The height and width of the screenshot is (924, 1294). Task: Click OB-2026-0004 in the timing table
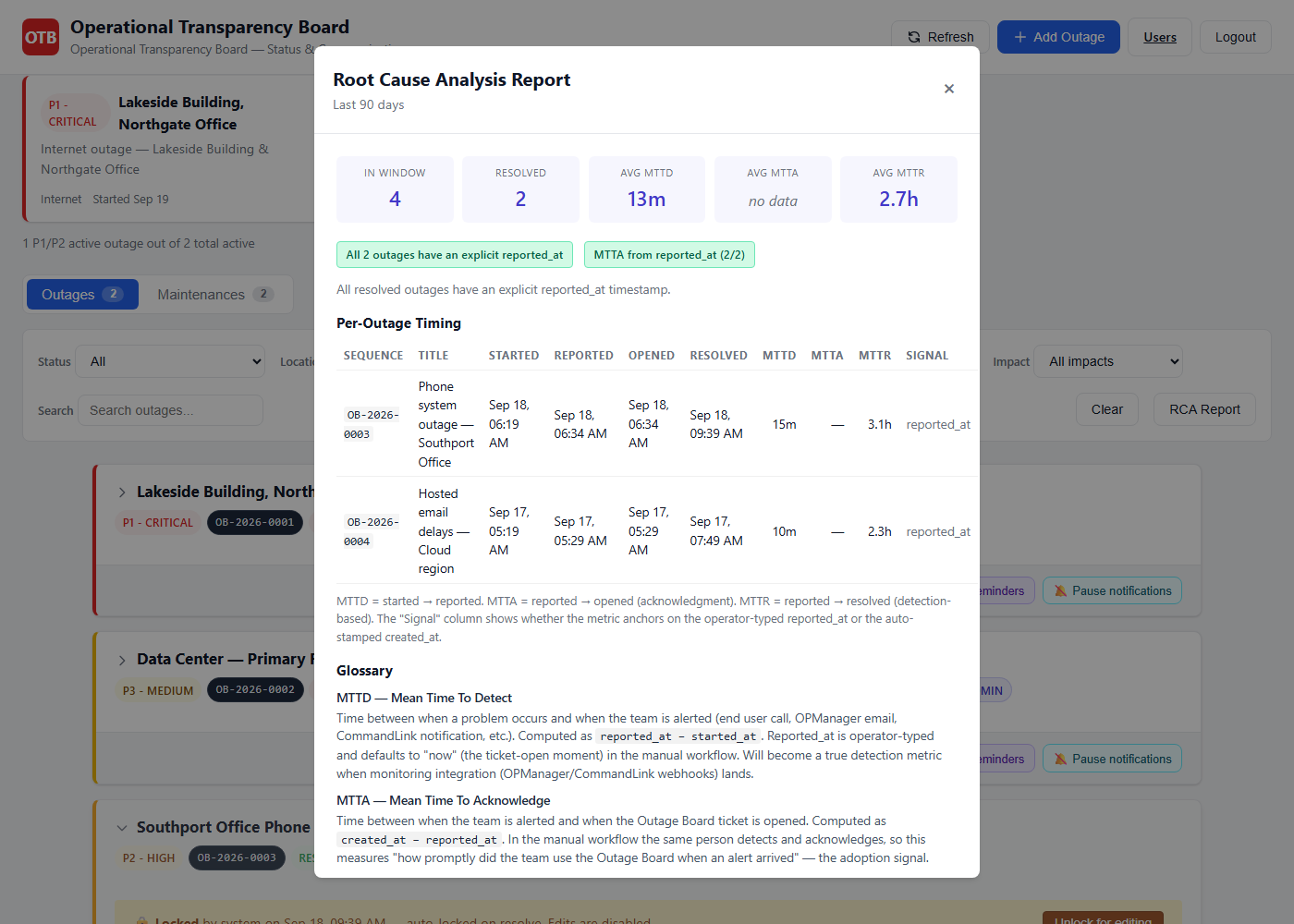372,531
